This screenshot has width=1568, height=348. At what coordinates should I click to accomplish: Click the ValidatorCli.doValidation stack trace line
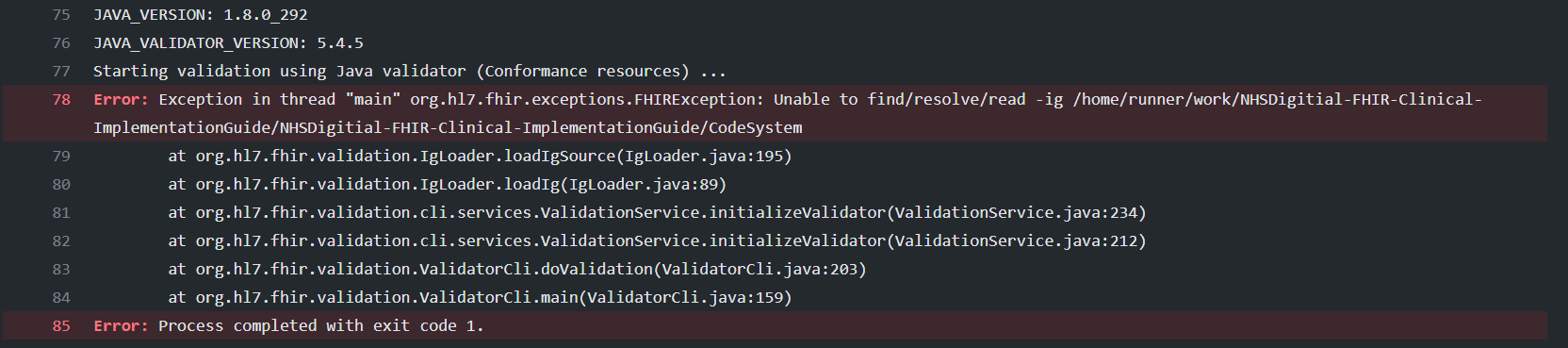pyautogui.click(x=517, y=270)
